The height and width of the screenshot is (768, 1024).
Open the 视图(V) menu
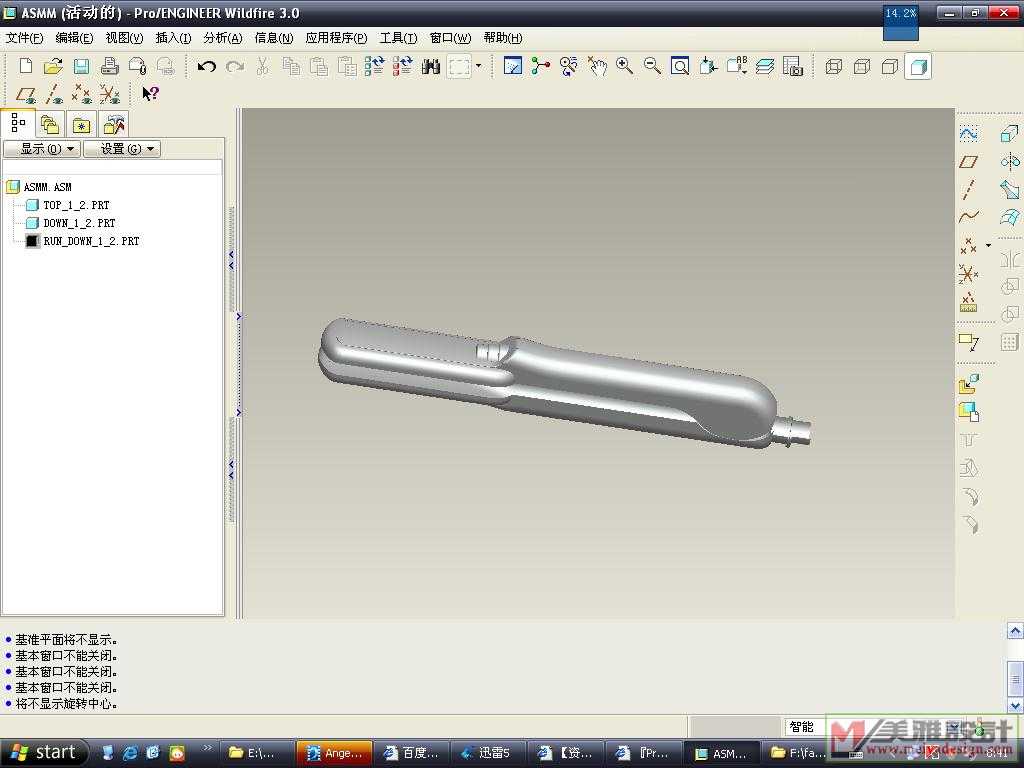click(124, 38)
